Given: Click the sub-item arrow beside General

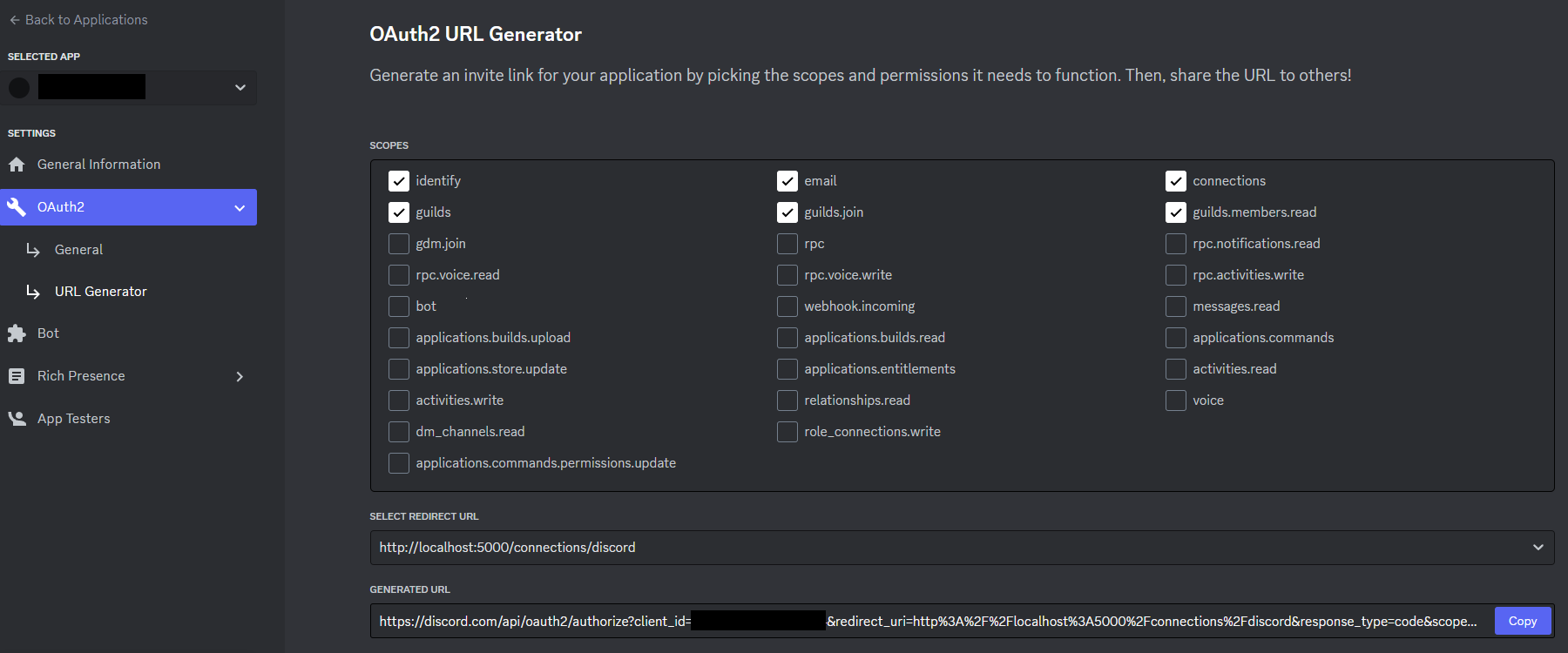Looking at the screenshot, I should [33, 250].
